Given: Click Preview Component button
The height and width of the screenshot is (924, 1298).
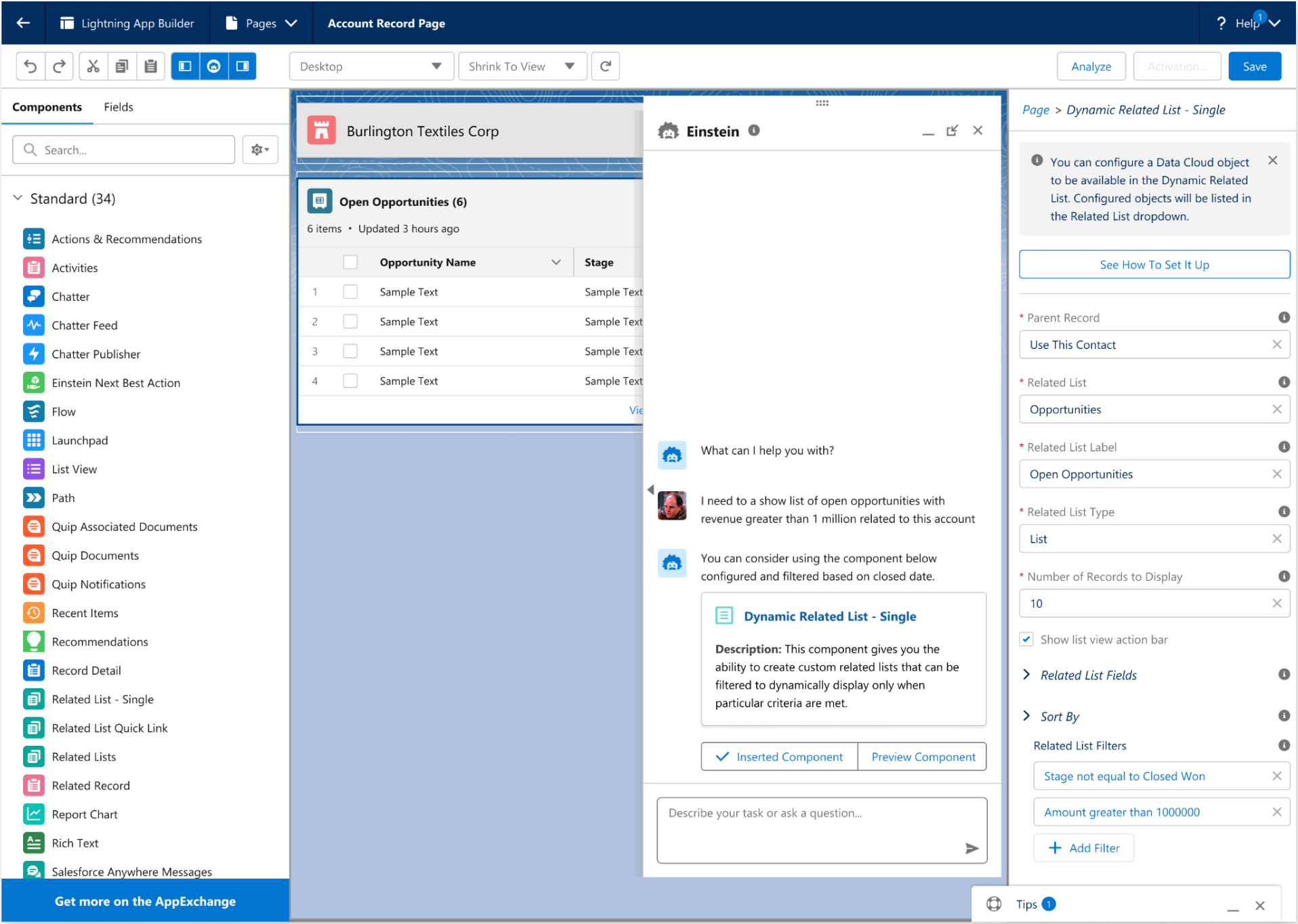Looking at the screenshot, I should point(923,757).
